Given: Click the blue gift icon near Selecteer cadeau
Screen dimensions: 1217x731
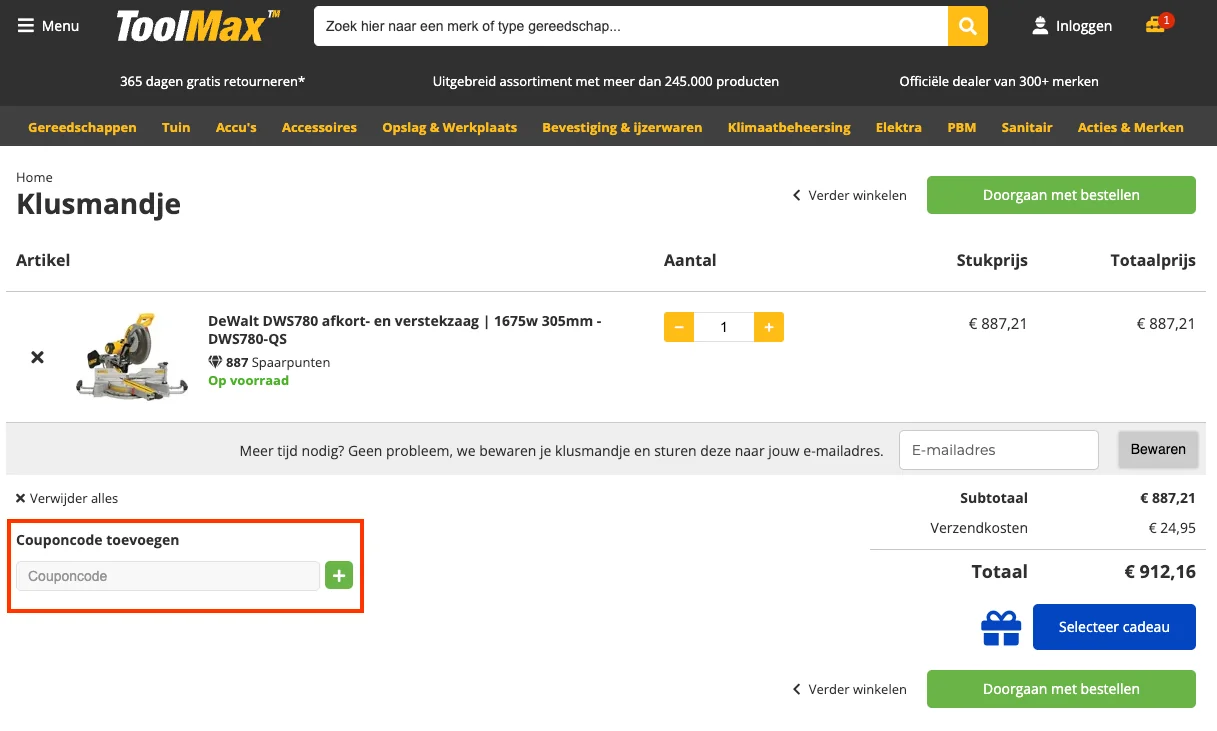Looking at the screenshot, I should coord(1000,627).
